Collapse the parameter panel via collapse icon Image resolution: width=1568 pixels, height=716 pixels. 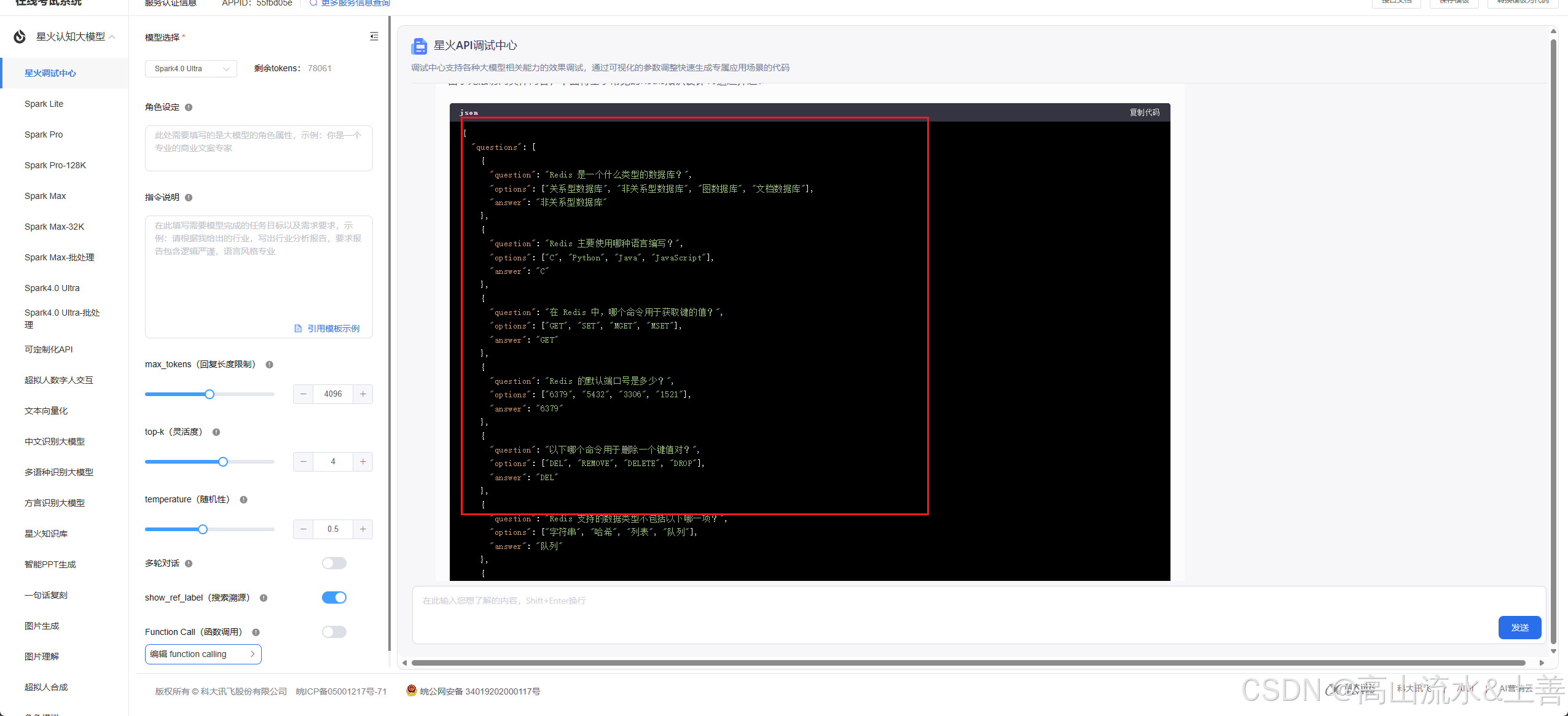click(x=374, y=36)
